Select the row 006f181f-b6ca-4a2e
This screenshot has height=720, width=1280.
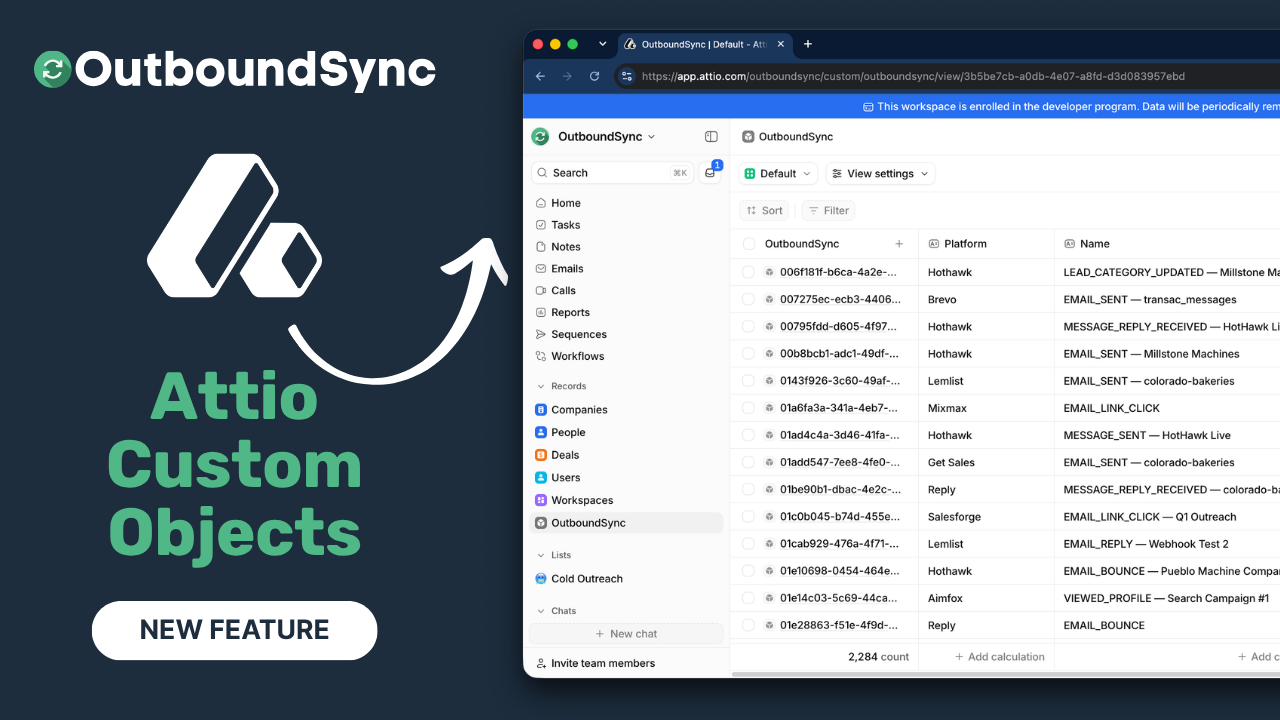[749, 272]
